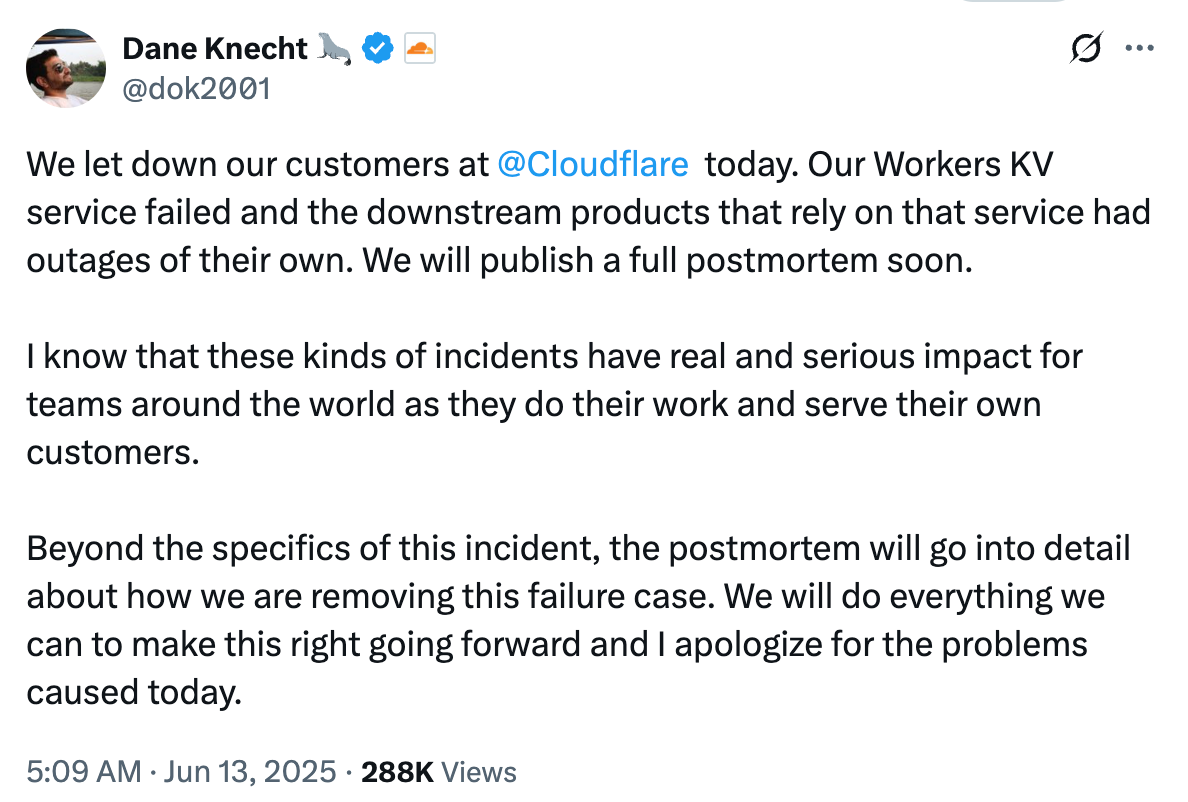1188x802 pixels.
Task: Click the 5:09 AM timestamp
Action: point(84,772)
